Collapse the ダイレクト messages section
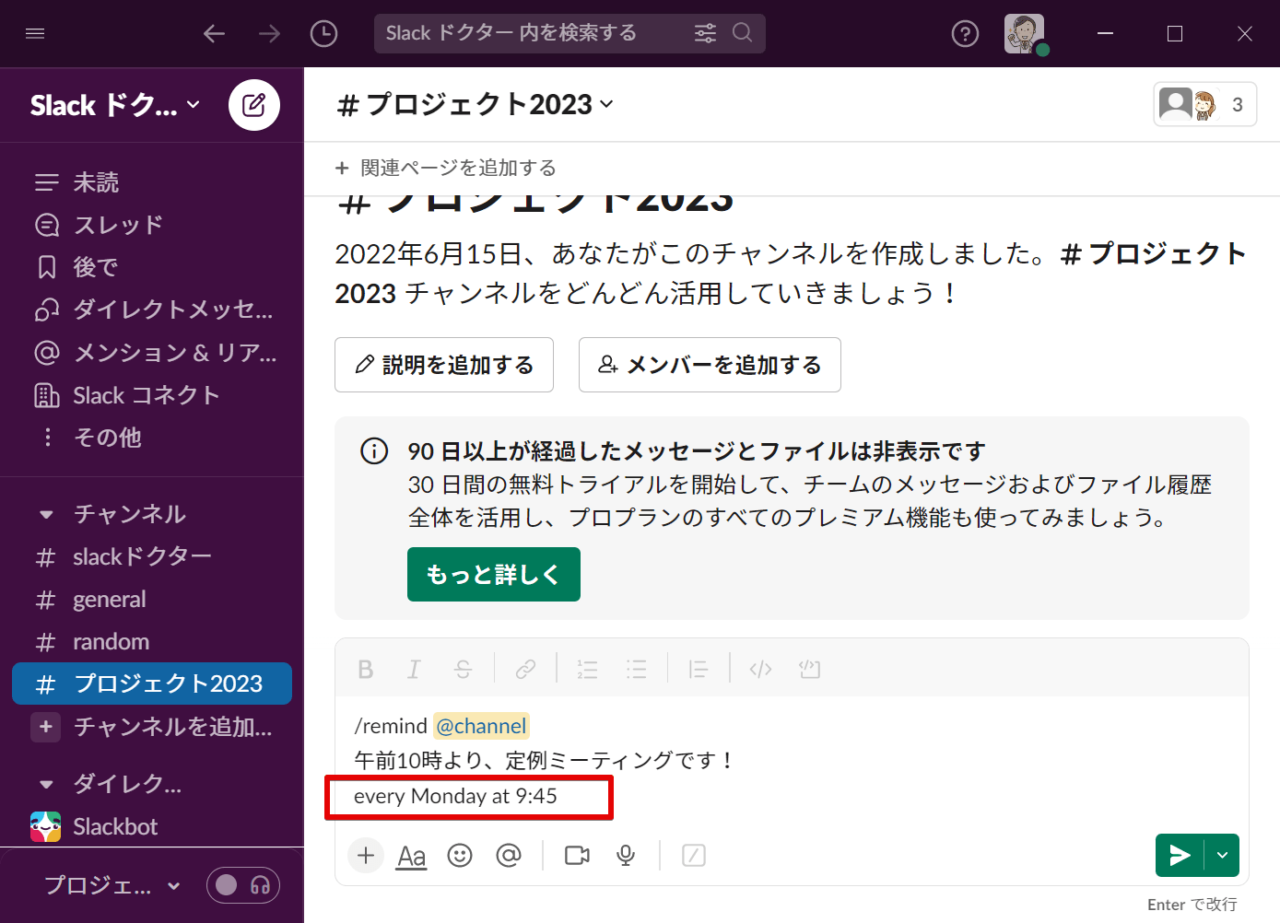Viewport: 1280px width, 923px height. tap(46, 784)
